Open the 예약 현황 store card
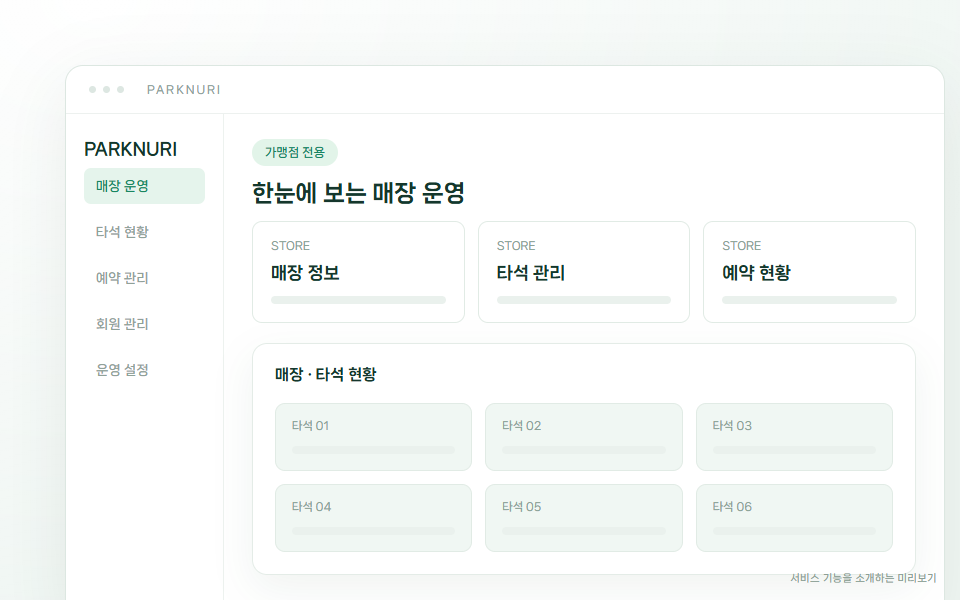Image resolution: width=960 pixels, height=600 pixels. pyautogui.click(x=809, y=272)
